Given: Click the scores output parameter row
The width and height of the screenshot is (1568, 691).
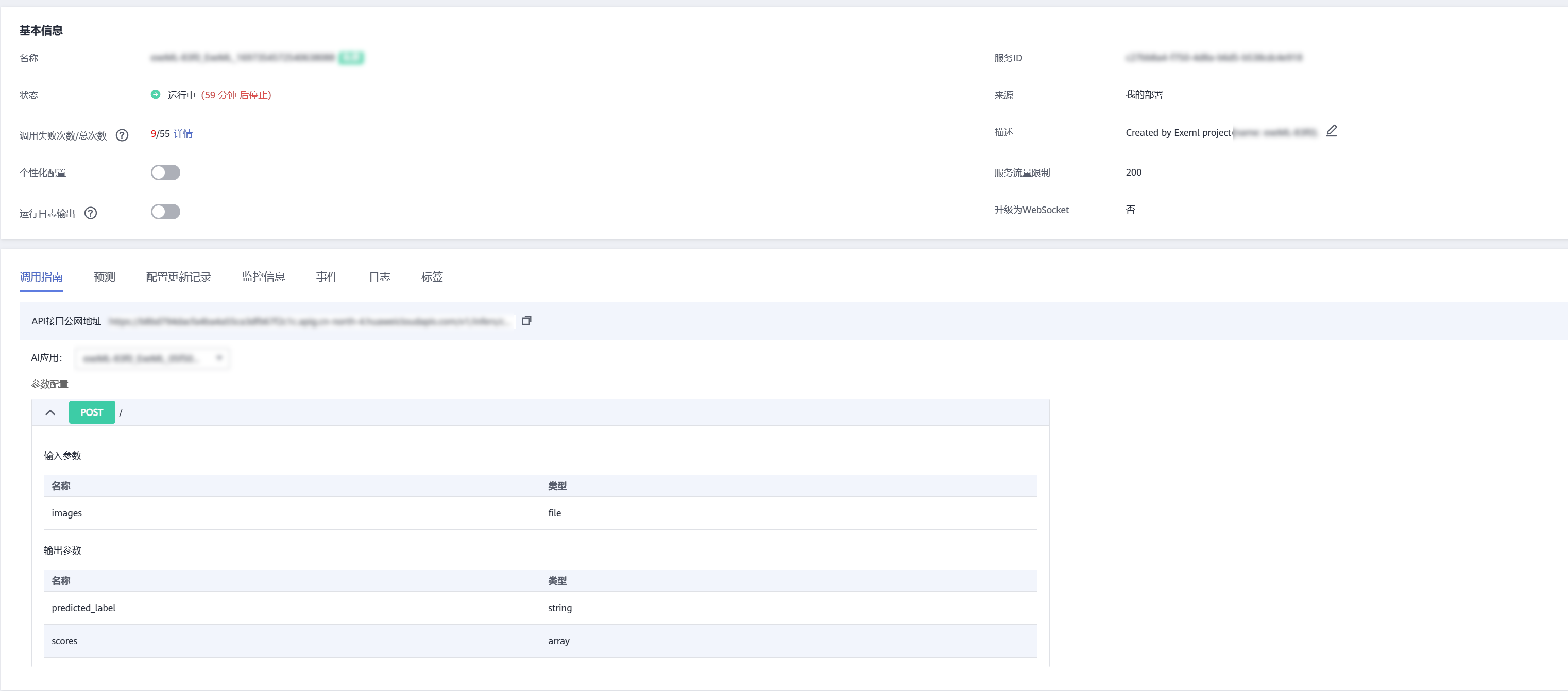Looking at the screenshot, I should [539, 641].
